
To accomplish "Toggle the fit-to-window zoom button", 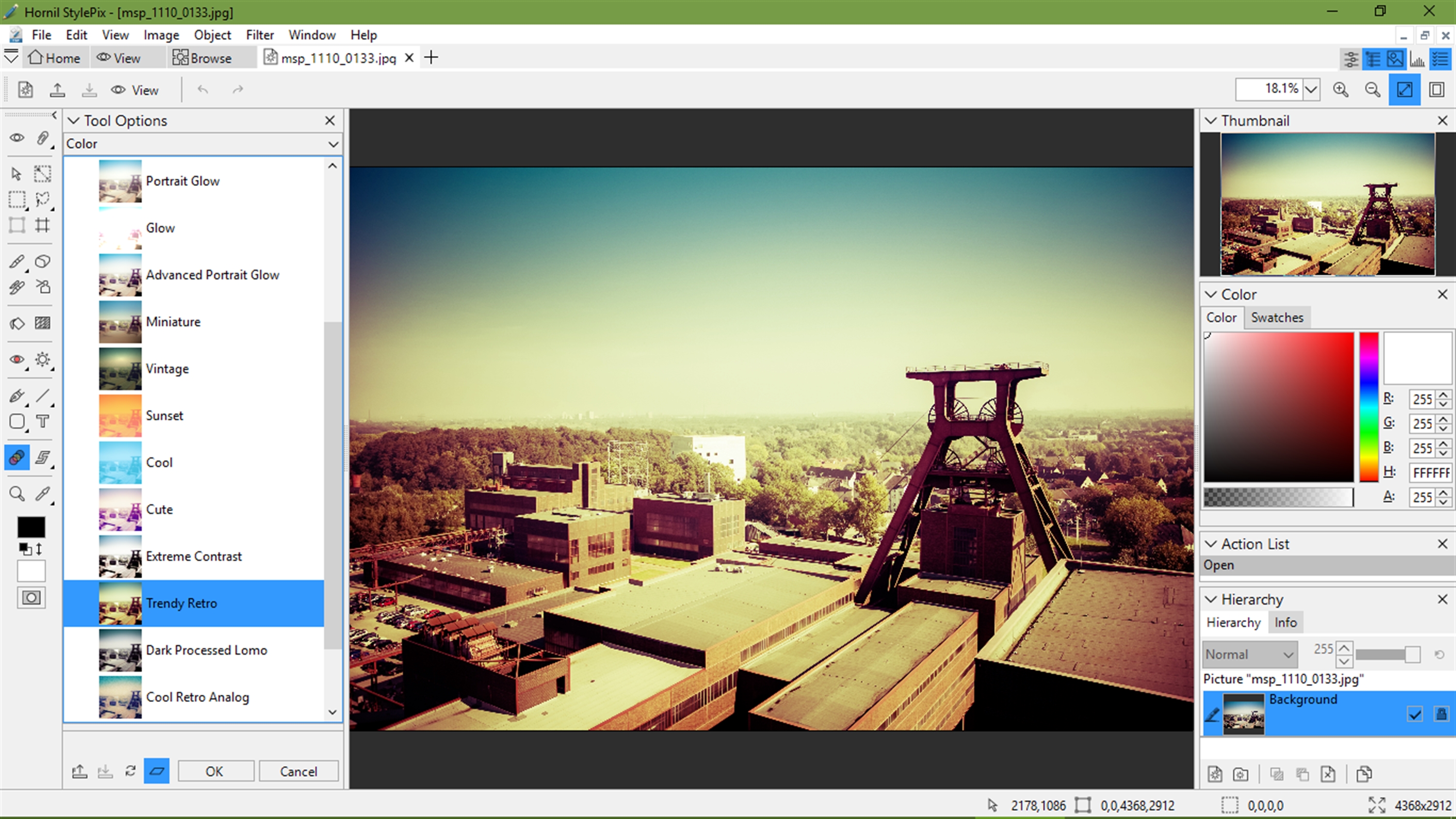I will [x=1405, y=90].
